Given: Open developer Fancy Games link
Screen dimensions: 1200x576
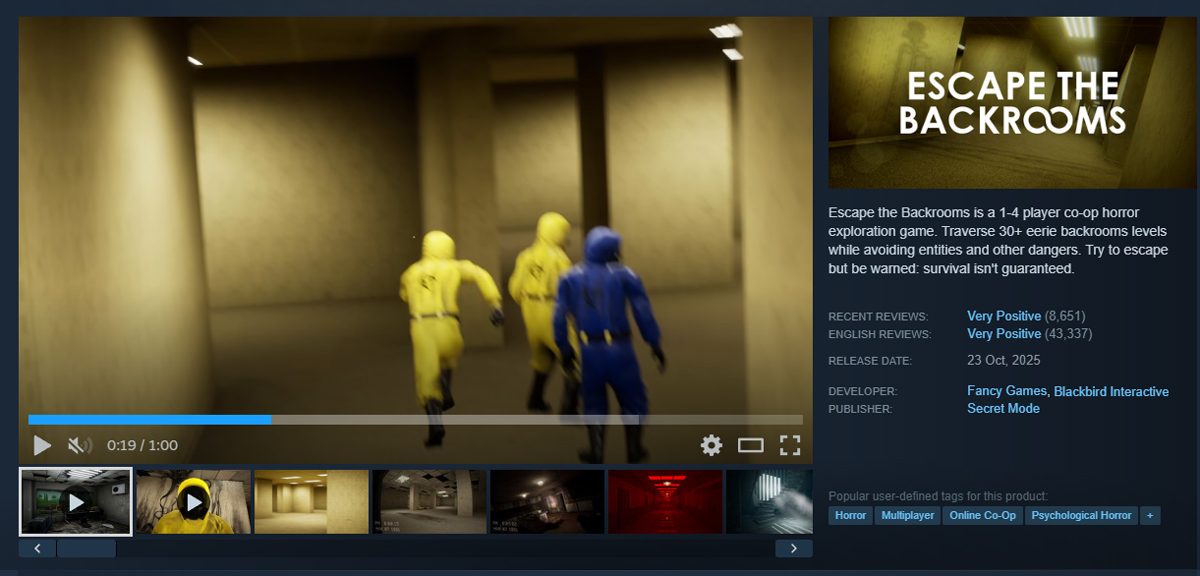Looking at the screenshot, I should click(x=1007, y=391).
